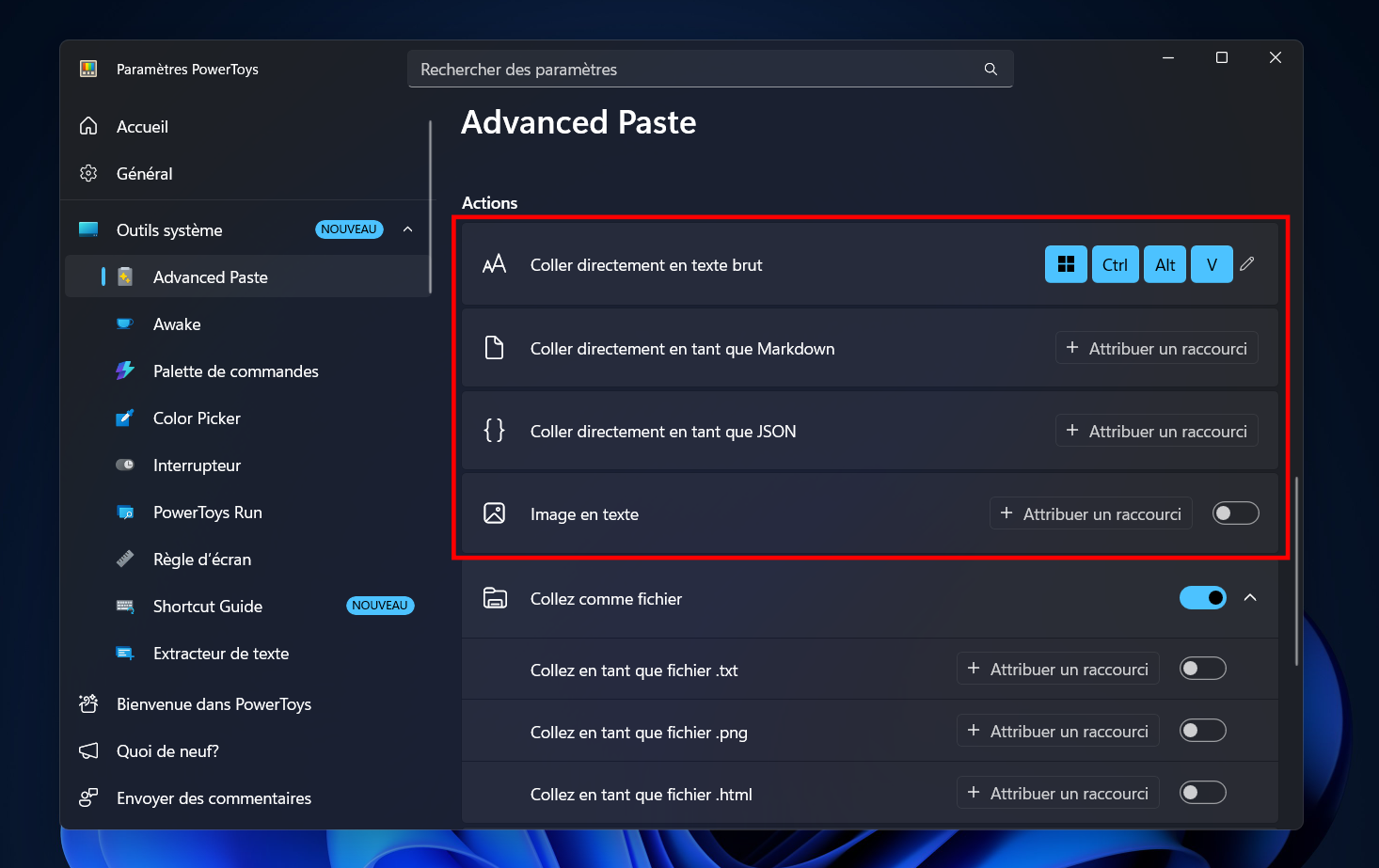Open the Accueil page
This screenshot has width=1379, height=868.
pyautogui.click(x=245, y=126)
